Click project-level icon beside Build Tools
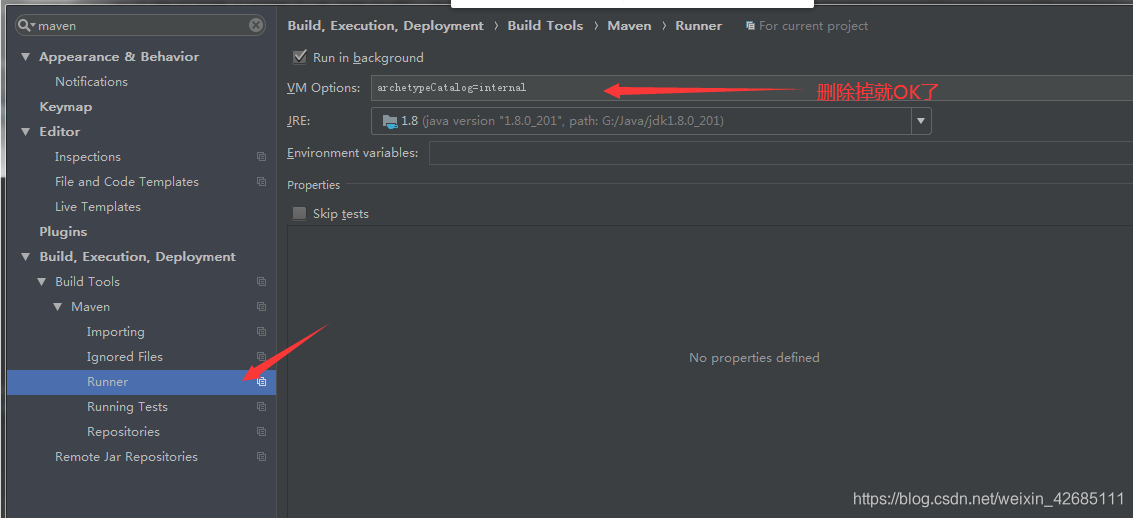Screen dimensions: 1133x518 (261, 282)
